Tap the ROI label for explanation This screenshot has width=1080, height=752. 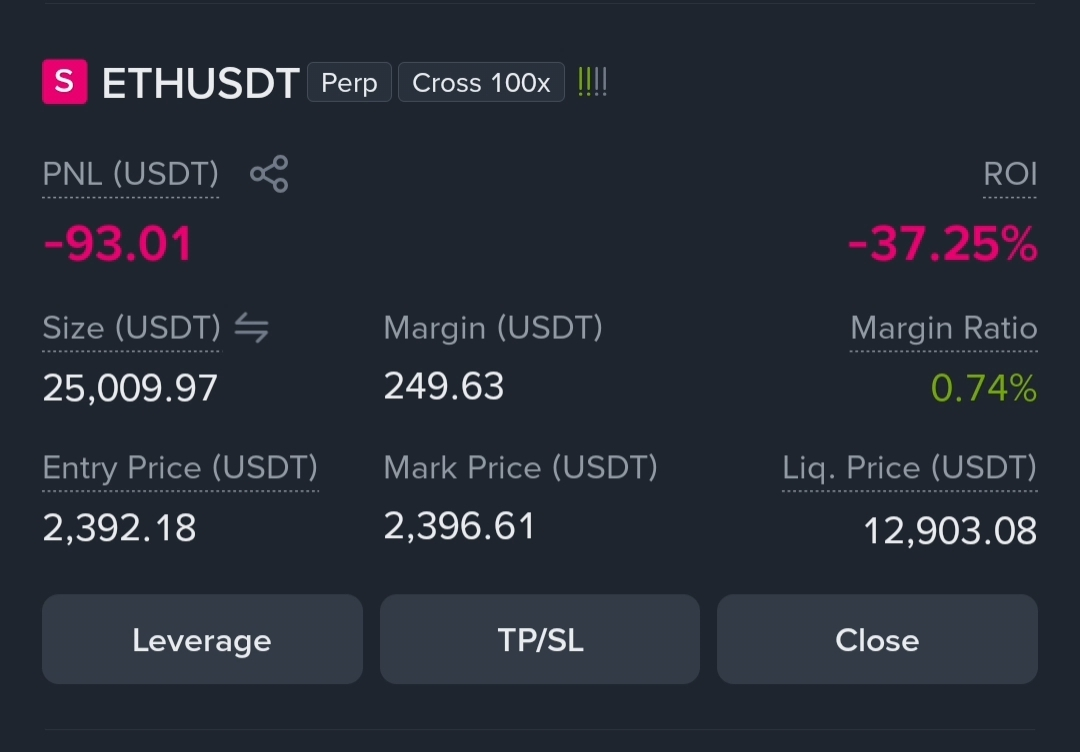(x=1010, y=174)
